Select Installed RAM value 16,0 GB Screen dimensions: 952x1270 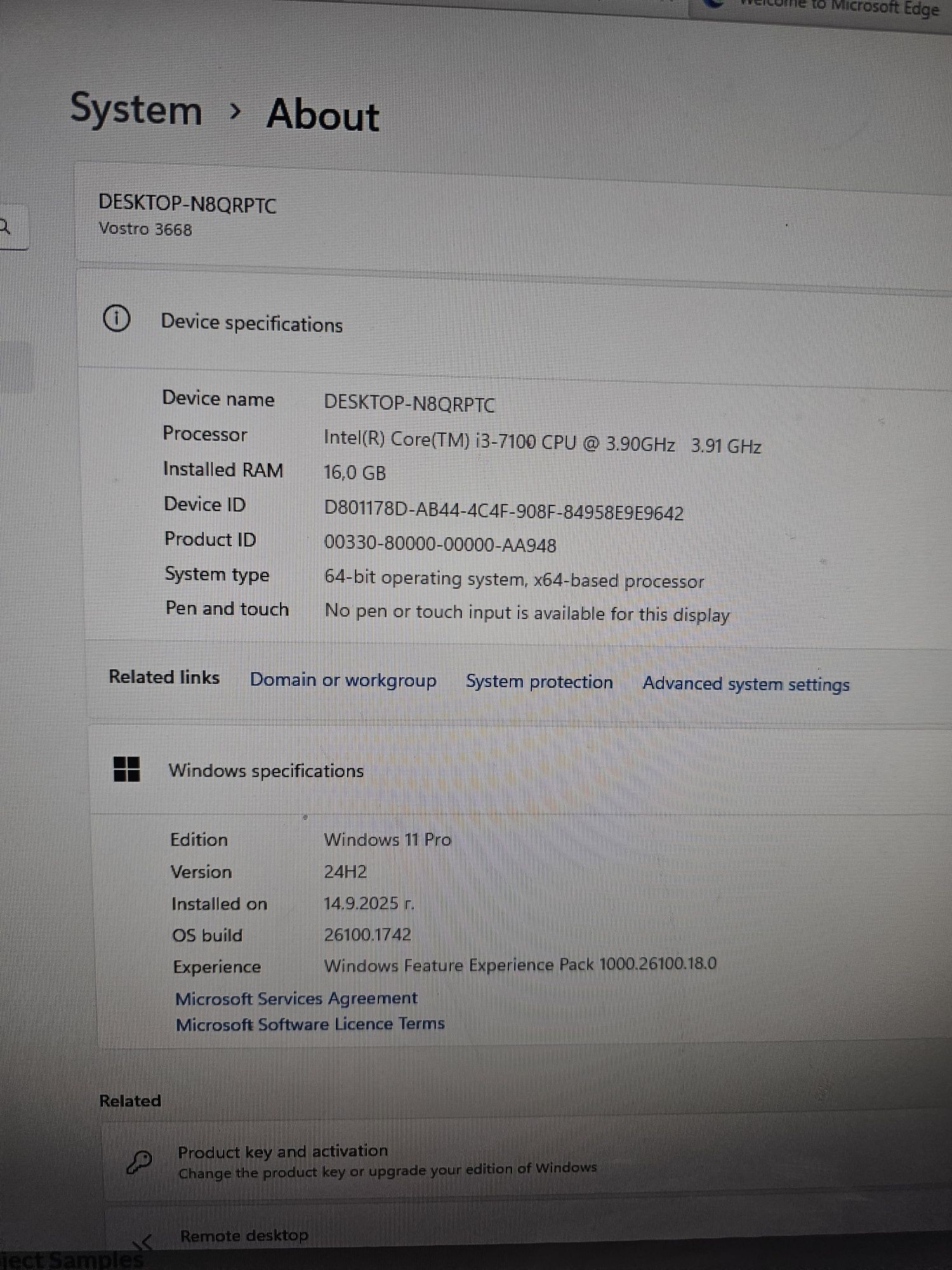tap(355, 472)
